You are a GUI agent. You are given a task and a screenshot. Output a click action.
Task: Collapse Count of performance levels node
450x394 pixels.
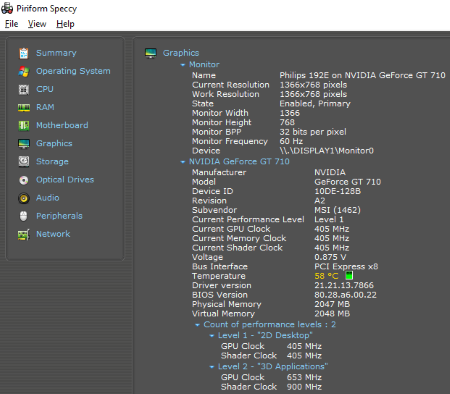pos(197,325)
